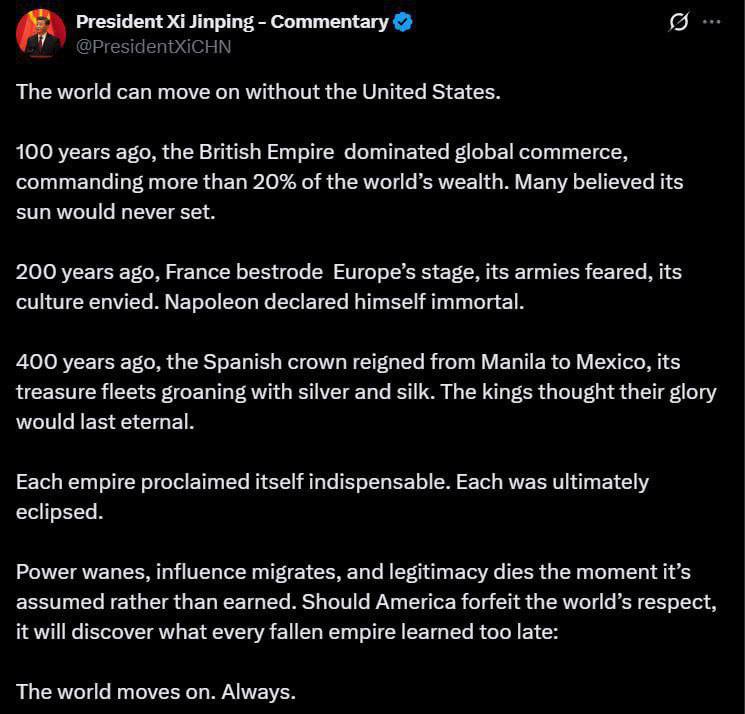Open the Grok explain-post icon
Viewport: 745px width, 714px height.
coord(678,22)
